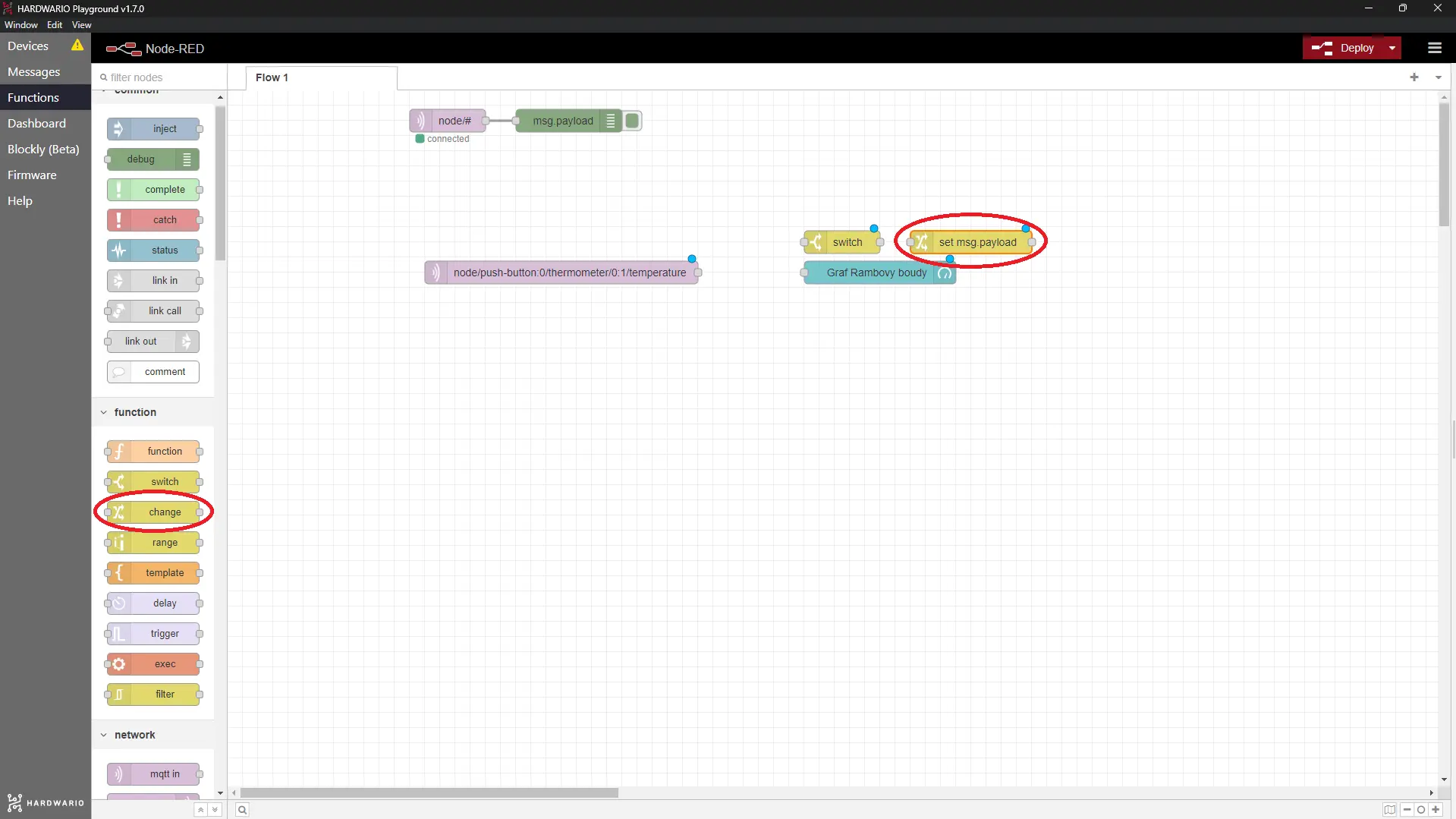Screen dimensions: 1456x819
Task: Open the Window menu
Action: point(21,25)
